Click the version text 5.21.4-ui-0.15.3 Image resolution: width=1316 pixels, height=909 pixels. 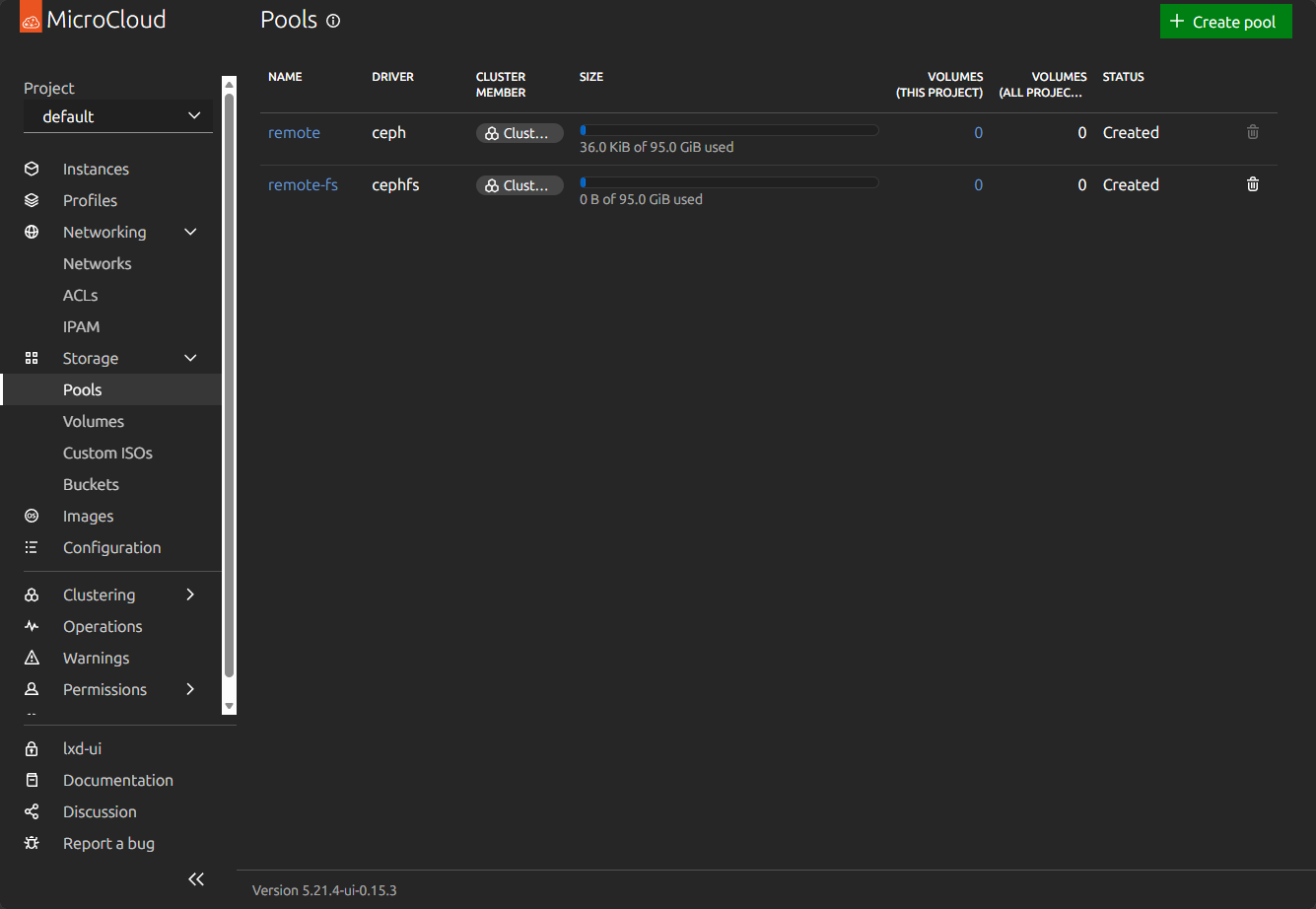324,890
